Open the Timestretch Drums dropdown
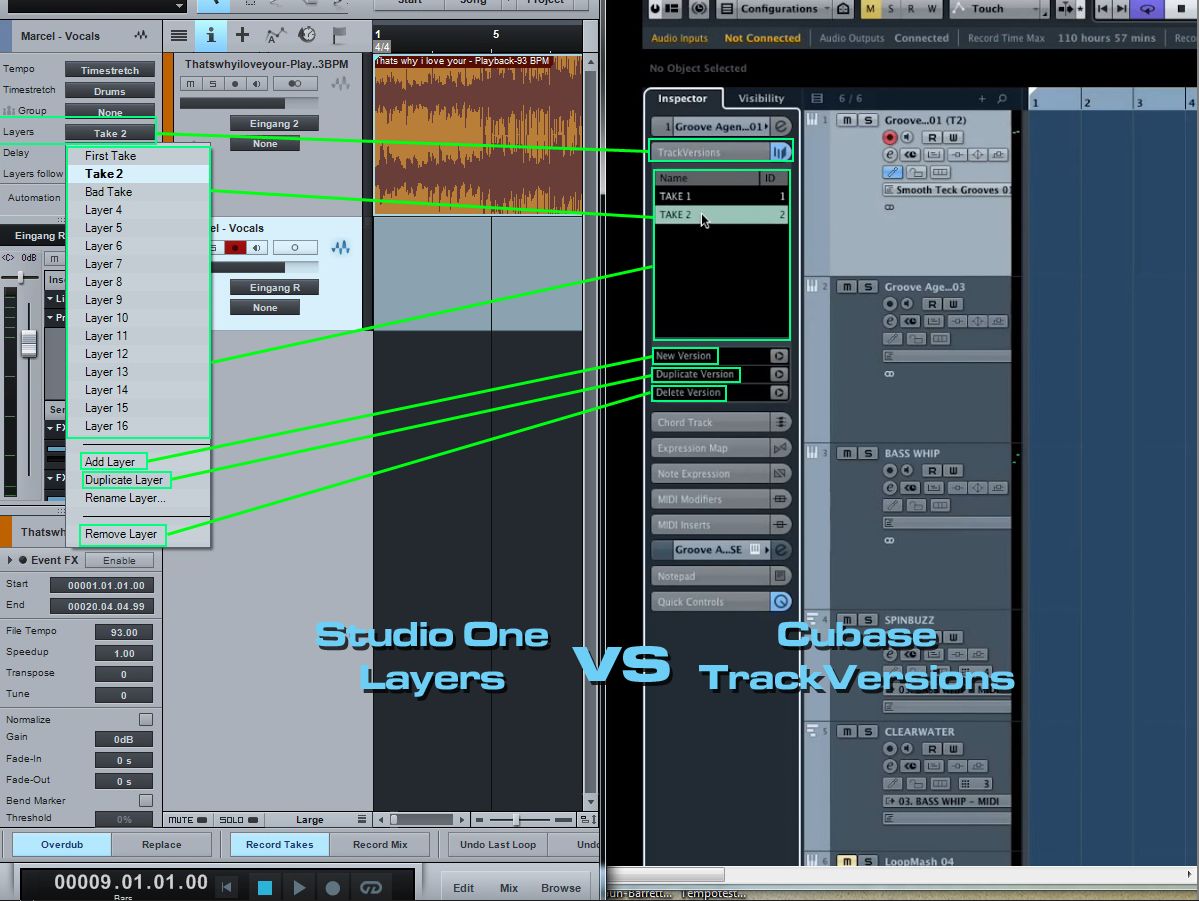 tap(110, 91)
